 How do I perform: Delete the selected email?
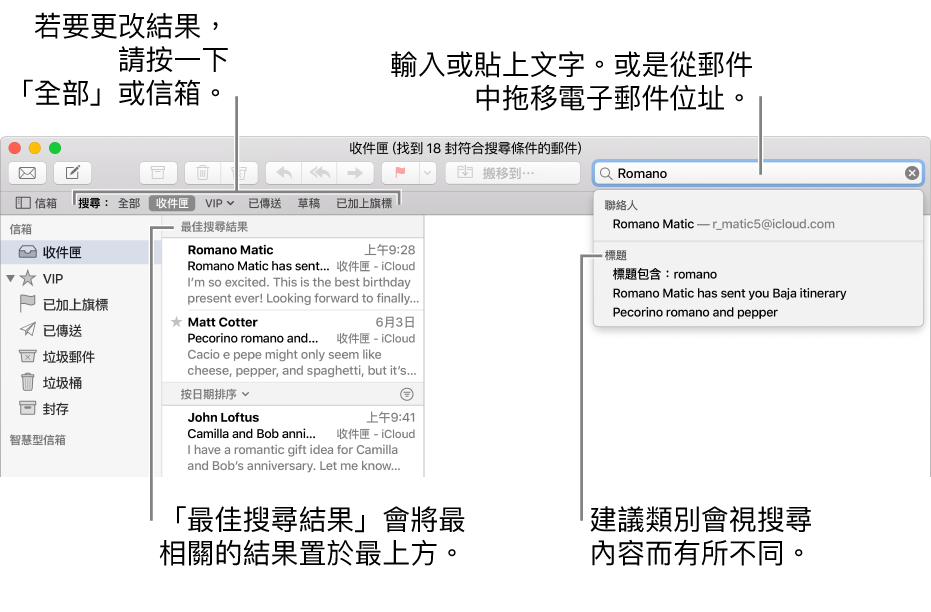point(203,172)
